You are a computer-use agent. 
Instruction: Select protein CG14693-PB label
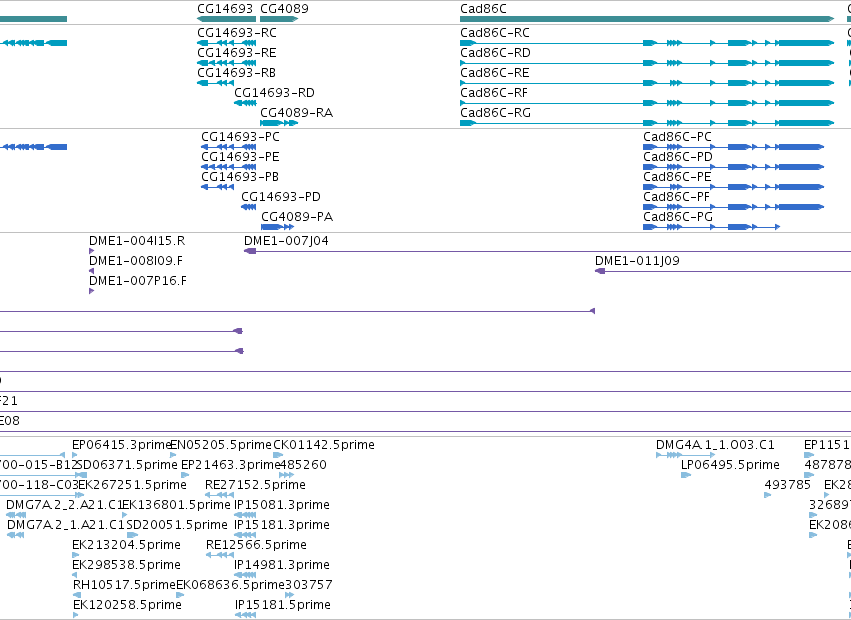tap(240, 177)
